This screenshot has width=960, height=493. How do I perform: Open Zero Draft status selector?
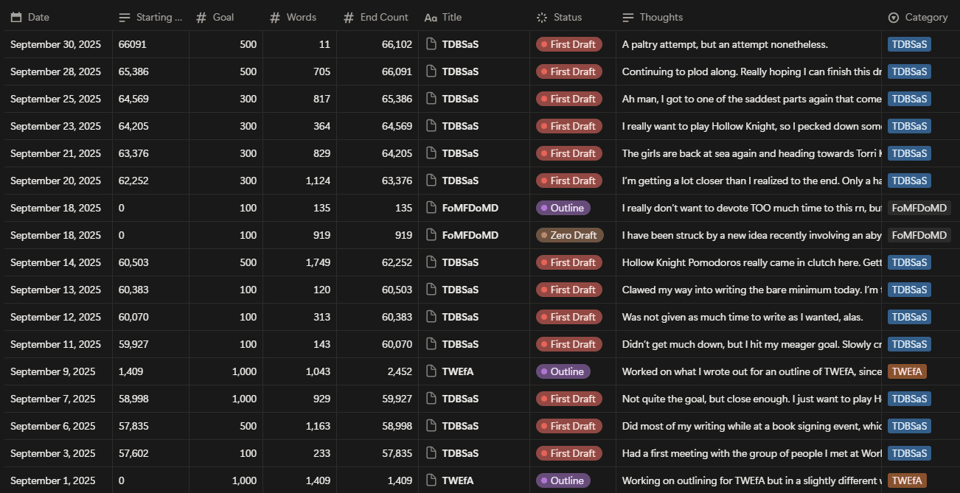point(568,235)
